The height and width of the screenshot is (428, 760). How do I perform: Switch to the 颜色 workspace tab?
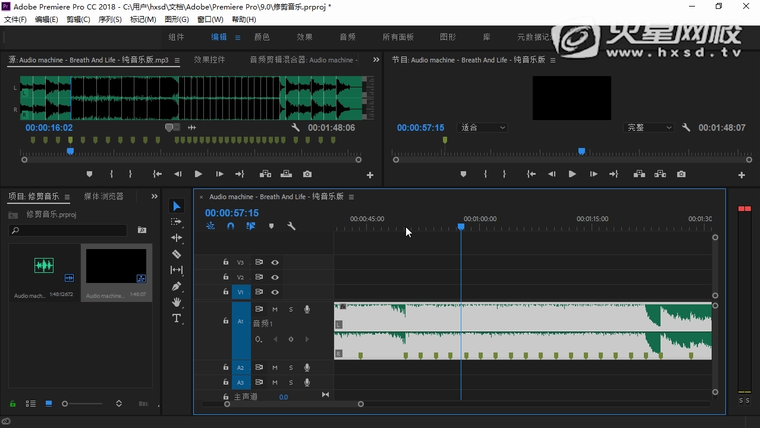coord(262,37)
